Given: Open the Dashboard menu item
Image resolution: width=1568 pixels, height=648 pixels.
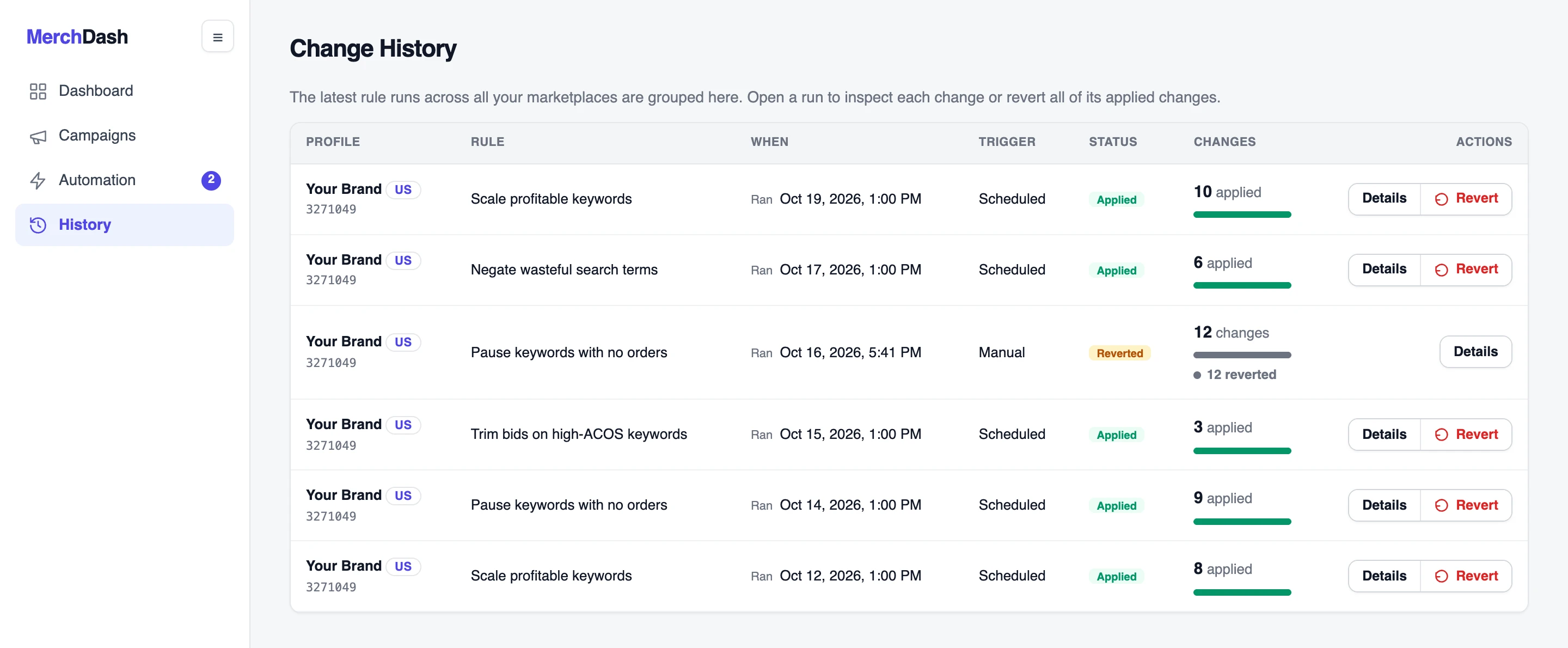Looking at the screenshot, I should point(124,91).
